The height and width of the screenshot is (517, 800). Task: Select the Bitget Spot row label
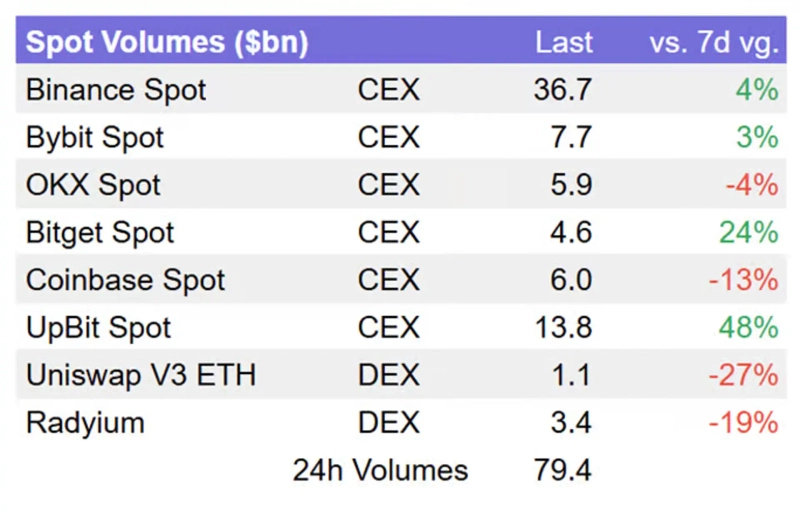coord(100,233)
